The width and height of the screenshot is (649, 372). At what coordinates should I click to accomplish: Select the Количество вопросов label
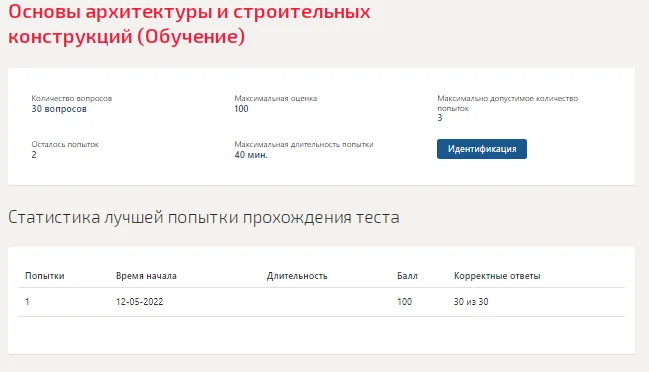tap(72, 98)
